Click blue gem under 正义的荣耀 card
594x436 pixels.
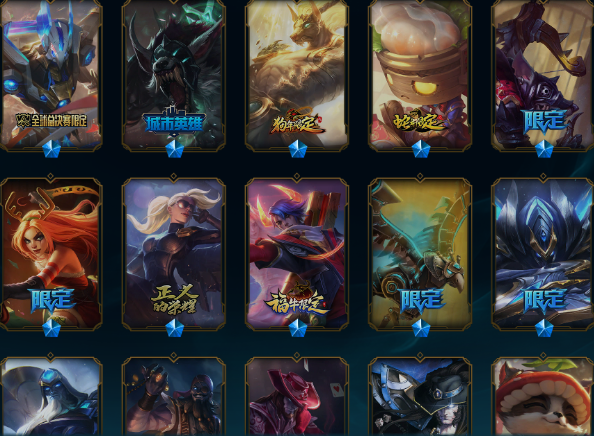(x=174, y=328)
